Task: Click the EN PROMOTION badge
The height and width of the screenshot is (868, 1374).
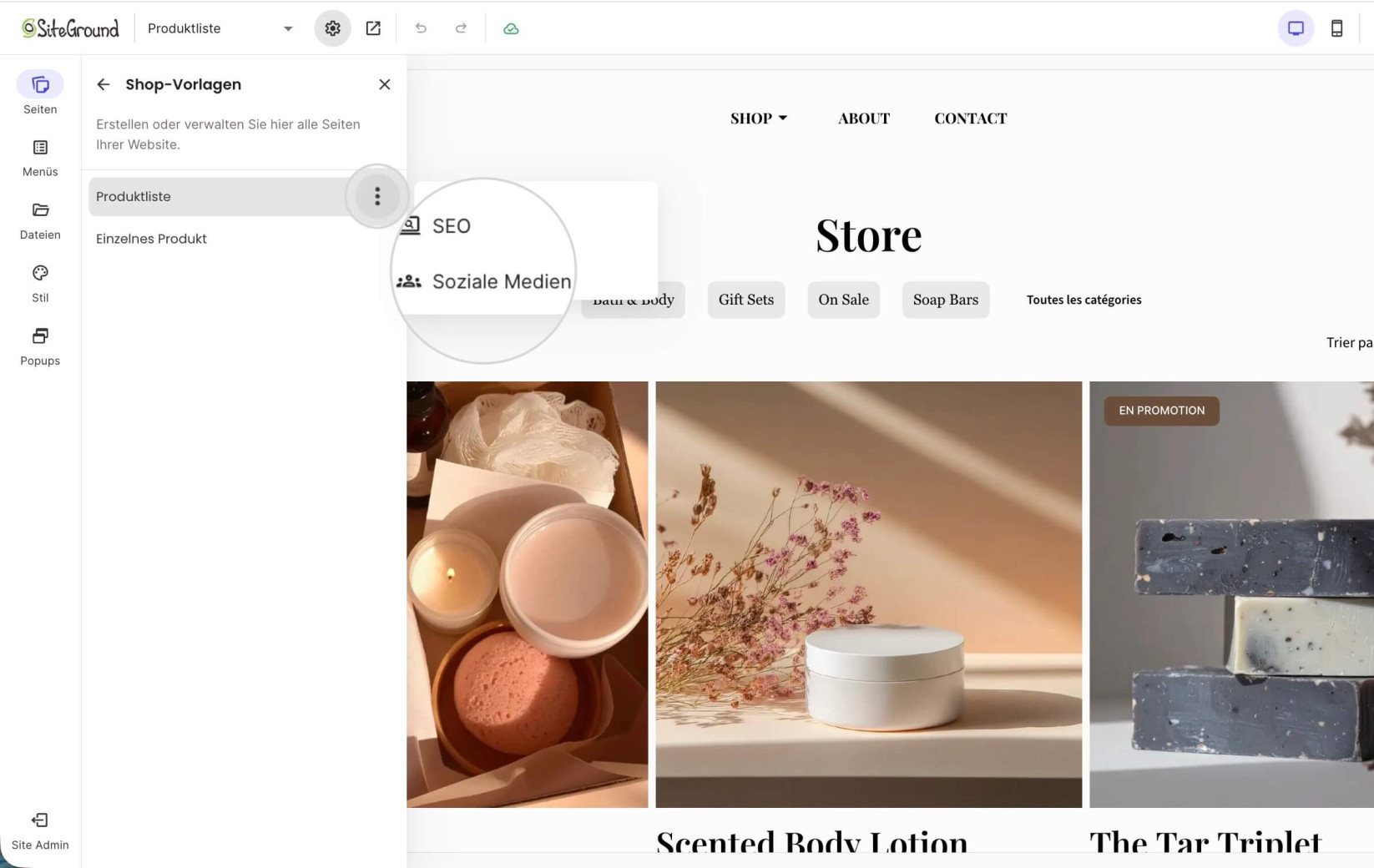Action: click(1161, 411)
